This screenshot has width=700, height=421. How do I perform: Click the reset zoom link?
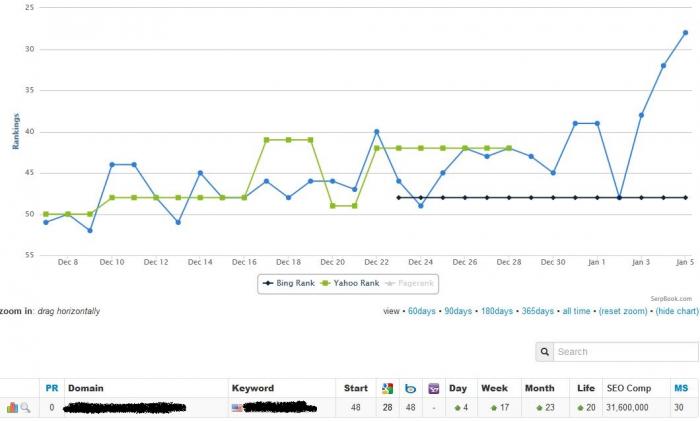pos(623,311)
